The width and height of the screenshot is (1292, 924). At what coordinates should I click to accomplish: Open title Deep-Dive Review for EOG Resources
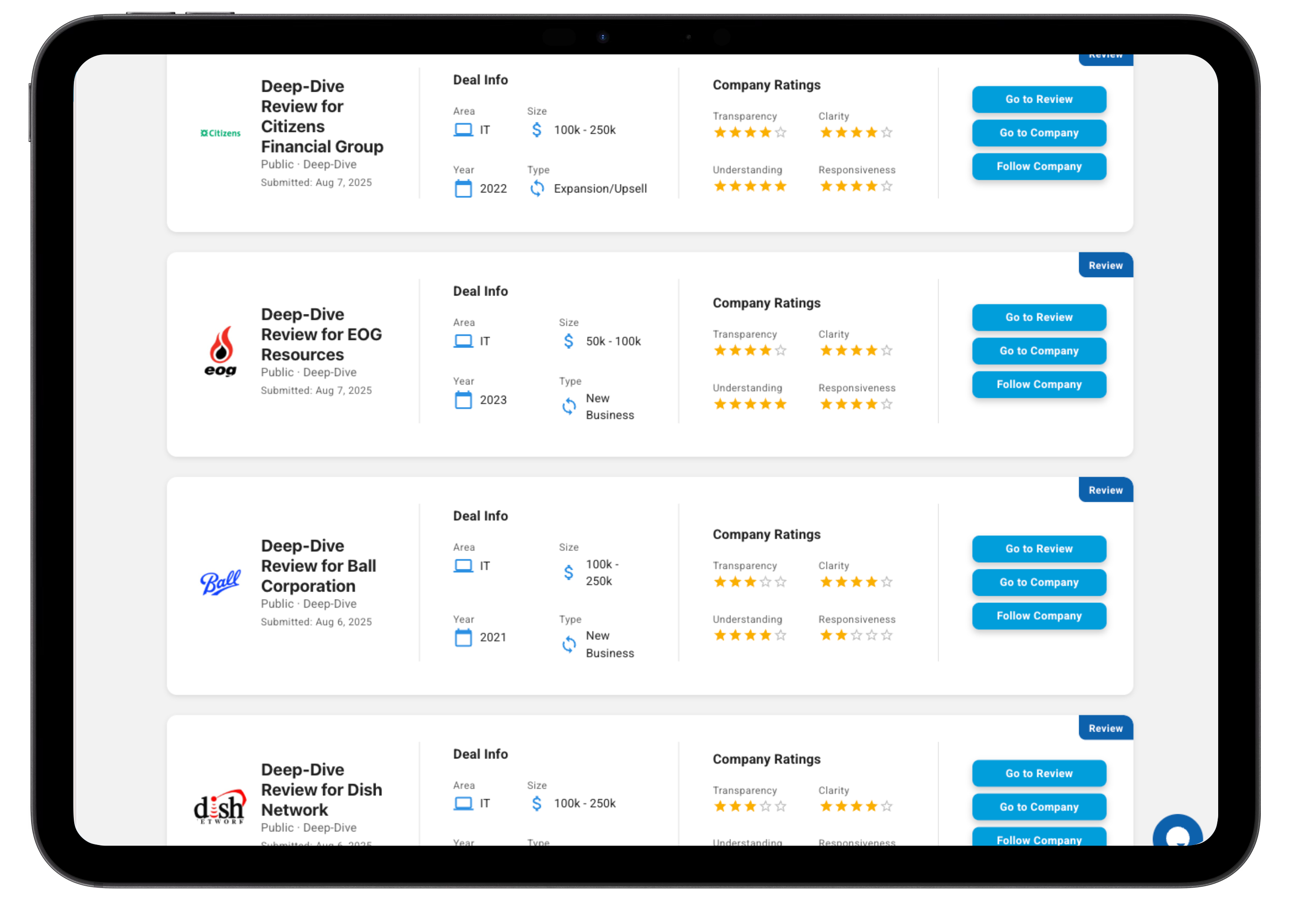click(322, 334)
